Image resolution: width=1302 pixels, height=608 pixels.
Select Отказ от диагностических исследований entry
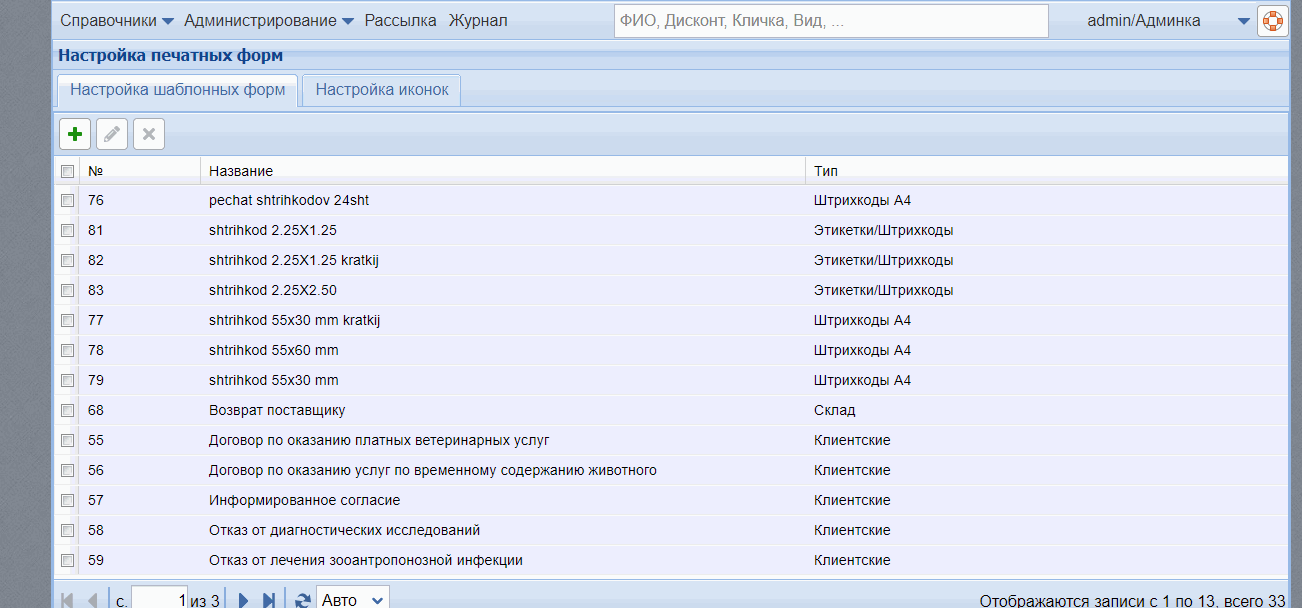click(x=345, y=530)
